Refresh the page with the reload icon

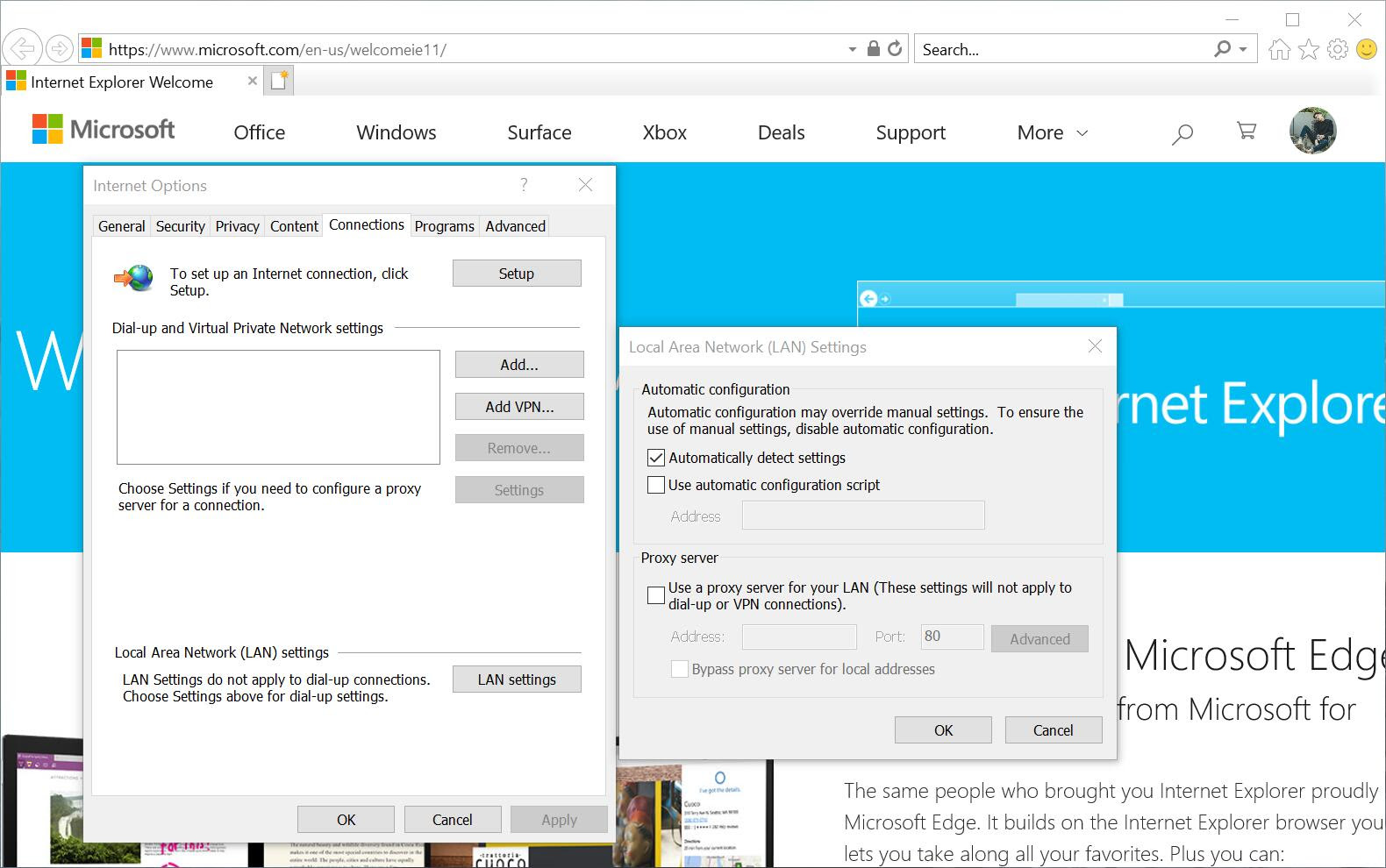tap(895, 49)
